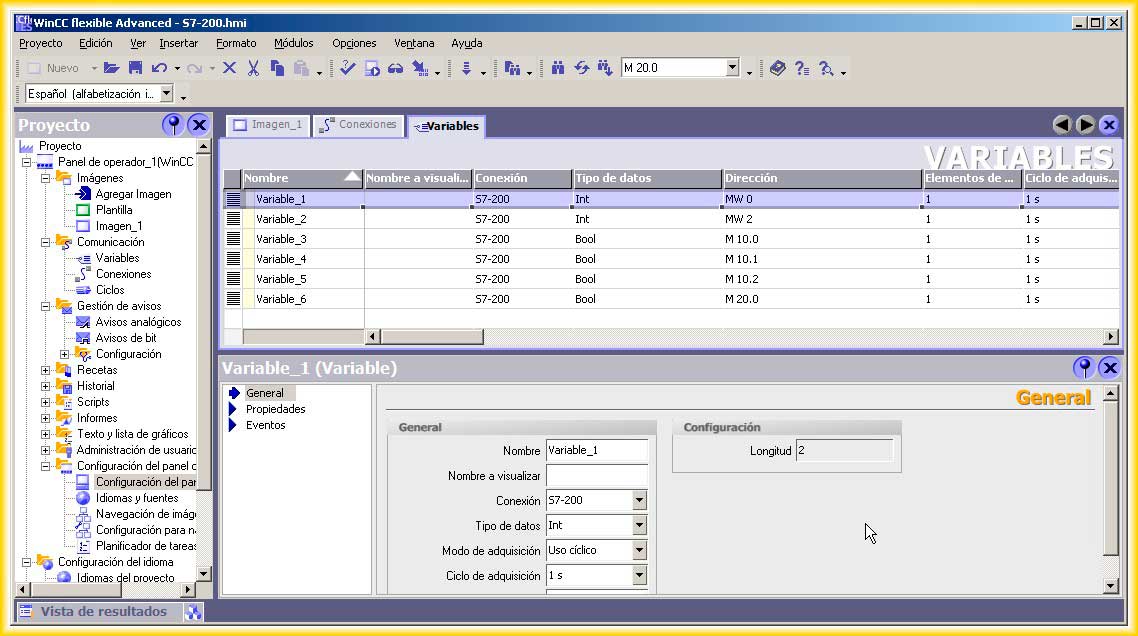
Task: Click the Undo arrow icon
Action: pyautogui.click(x=159, y=68)
